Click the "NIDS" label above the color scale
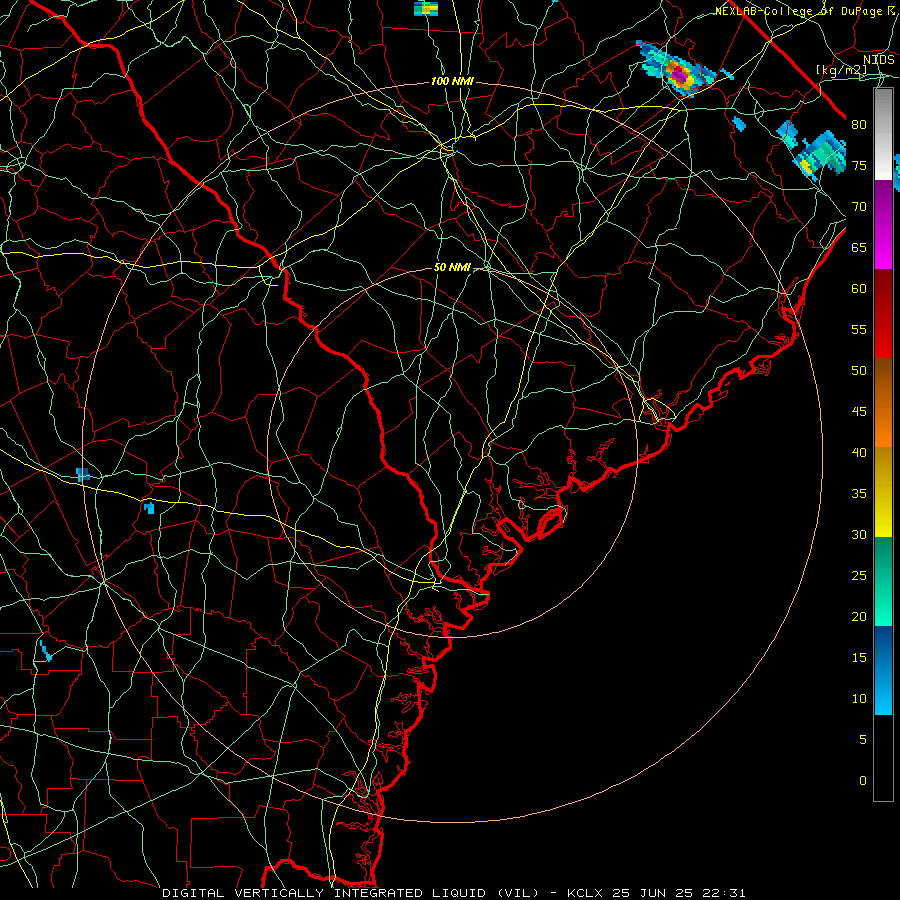 tap(878, 59)
